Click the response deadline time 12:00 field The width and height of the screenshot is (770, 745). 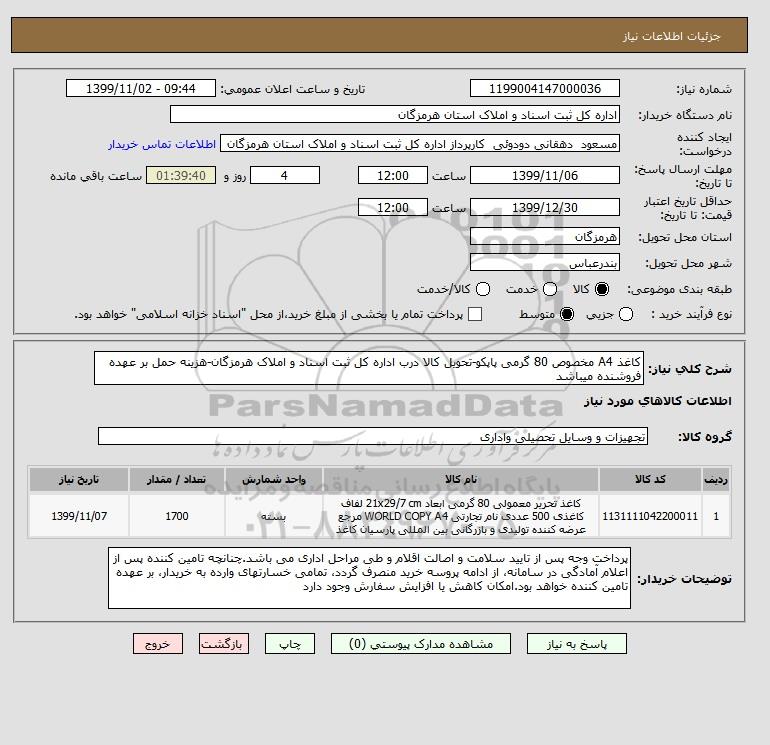pyautogui.click(x=393, y=175)
